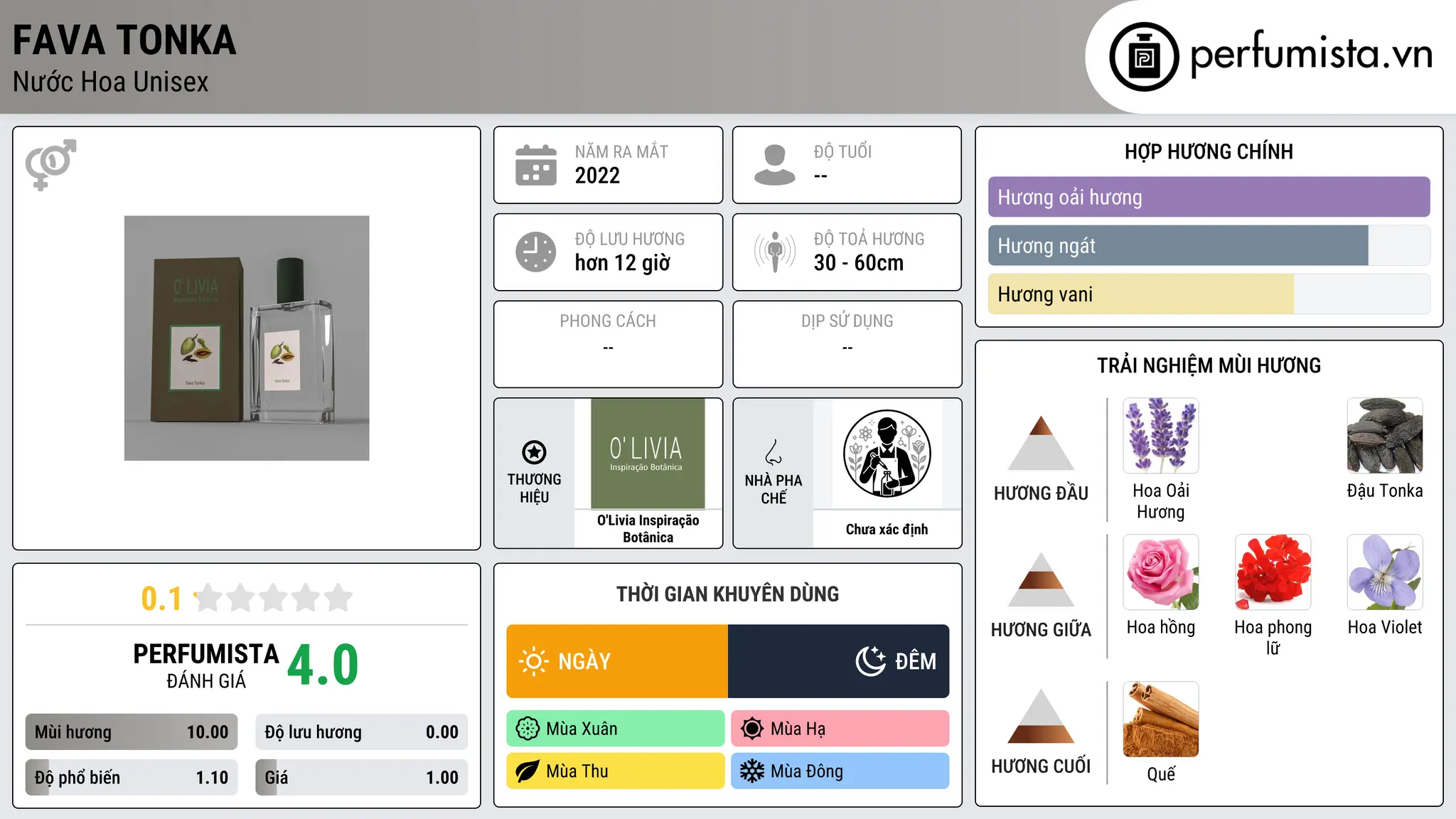
Task: Select the Đậu Tonka note image
Action: pos(1385,436)
